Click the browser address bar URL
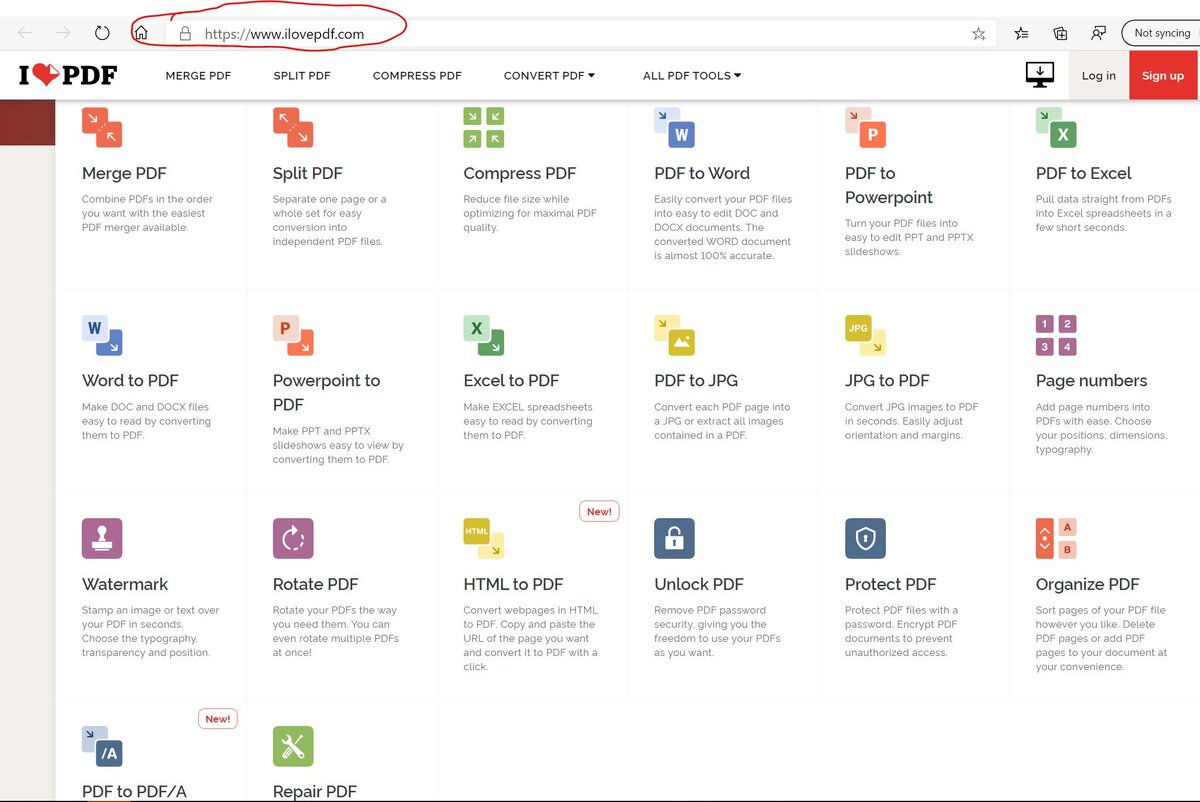 coord(284,33)
